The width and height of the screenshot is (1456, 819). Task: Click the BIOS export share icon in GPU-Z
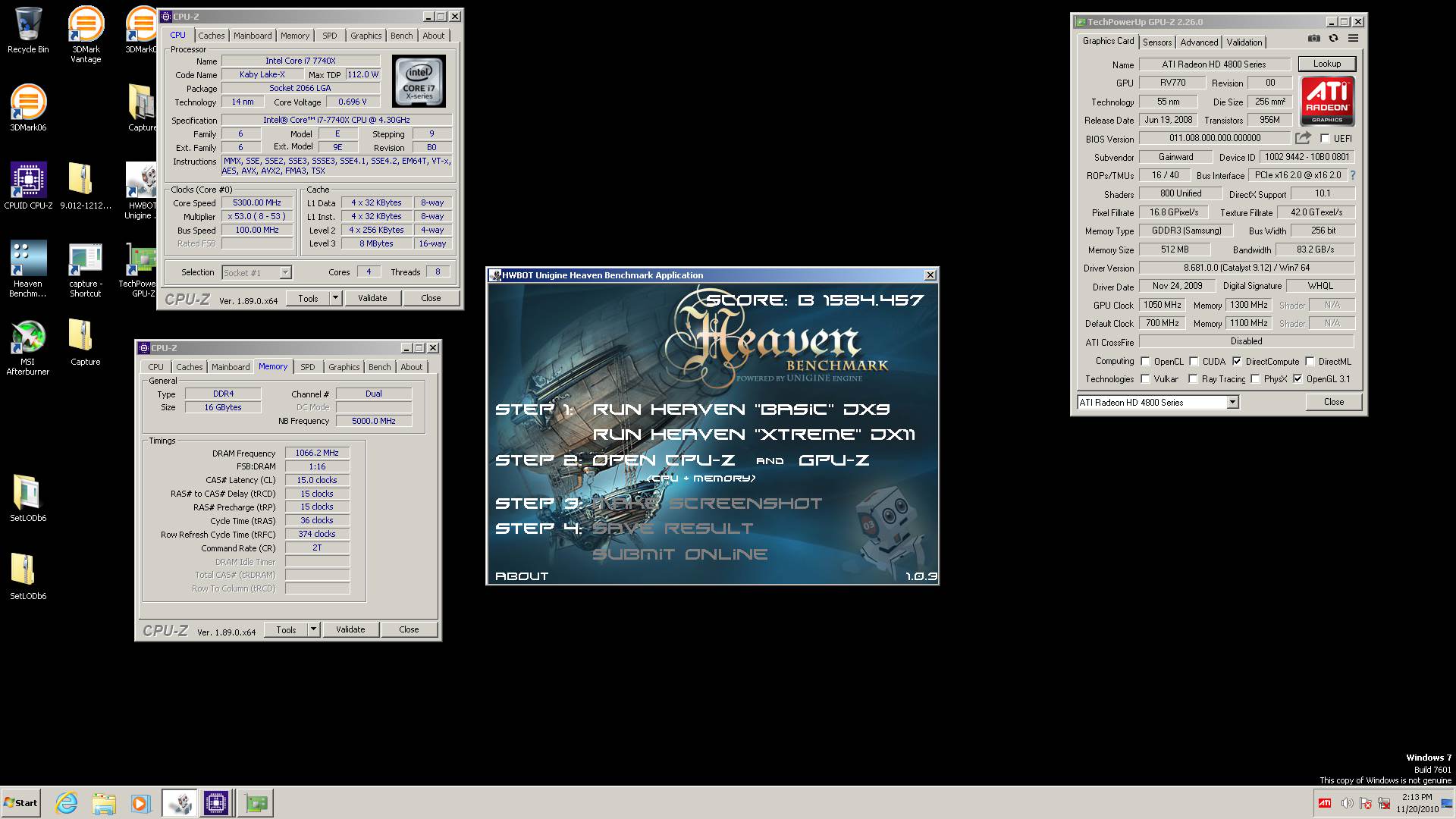(x=1303, y=138)
